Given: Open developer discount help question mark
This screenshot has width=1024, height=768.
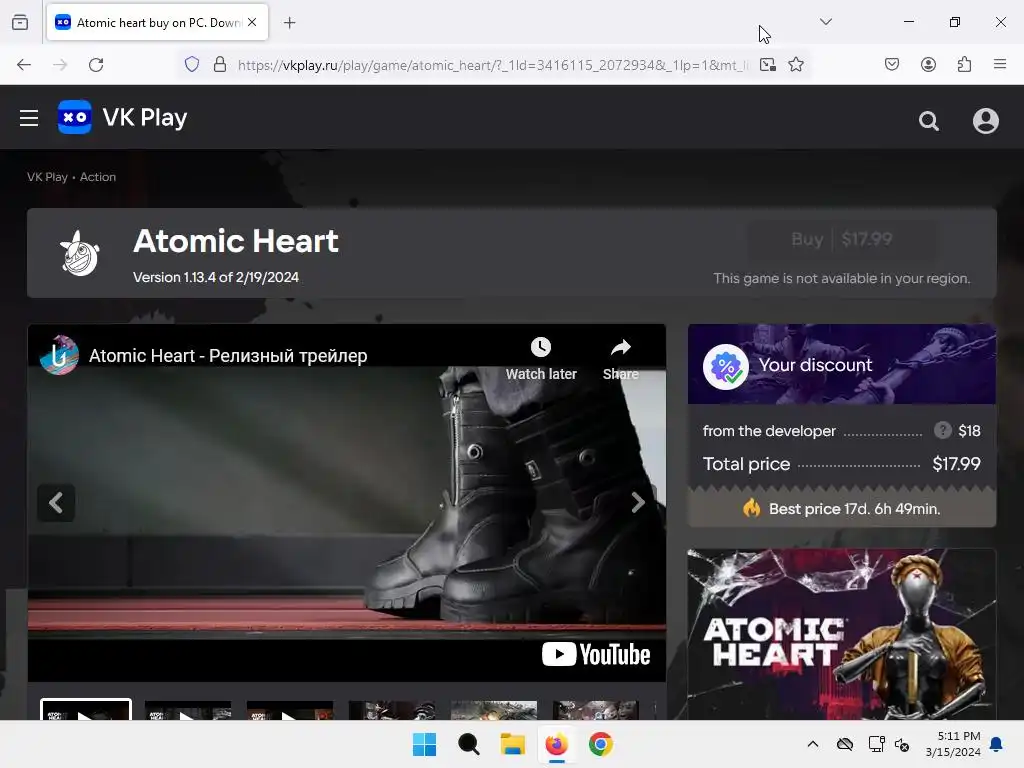Looking at the screenshot, I should pos(942,430).
